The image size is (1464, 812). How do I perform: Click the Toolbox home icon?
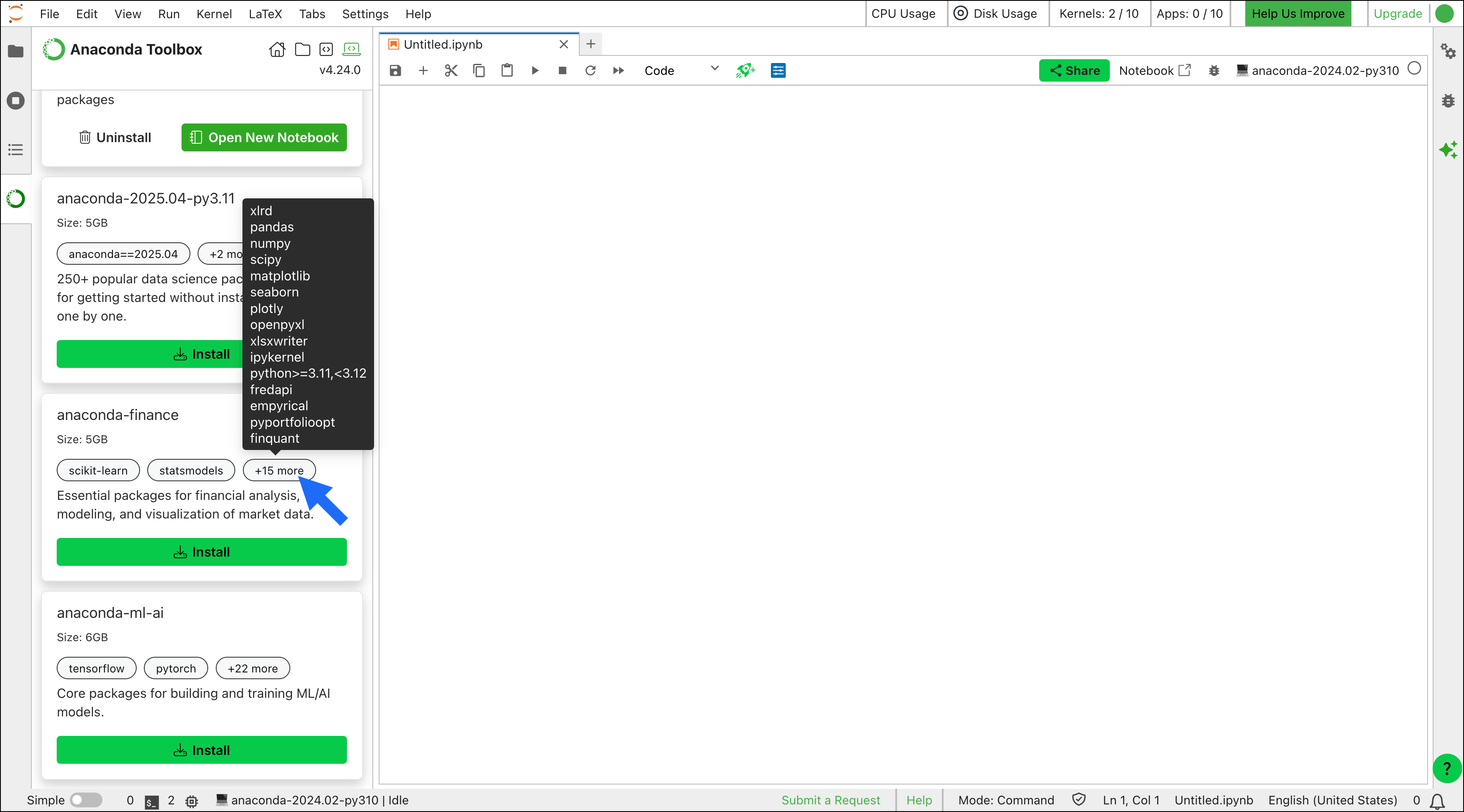coord(277,49)
